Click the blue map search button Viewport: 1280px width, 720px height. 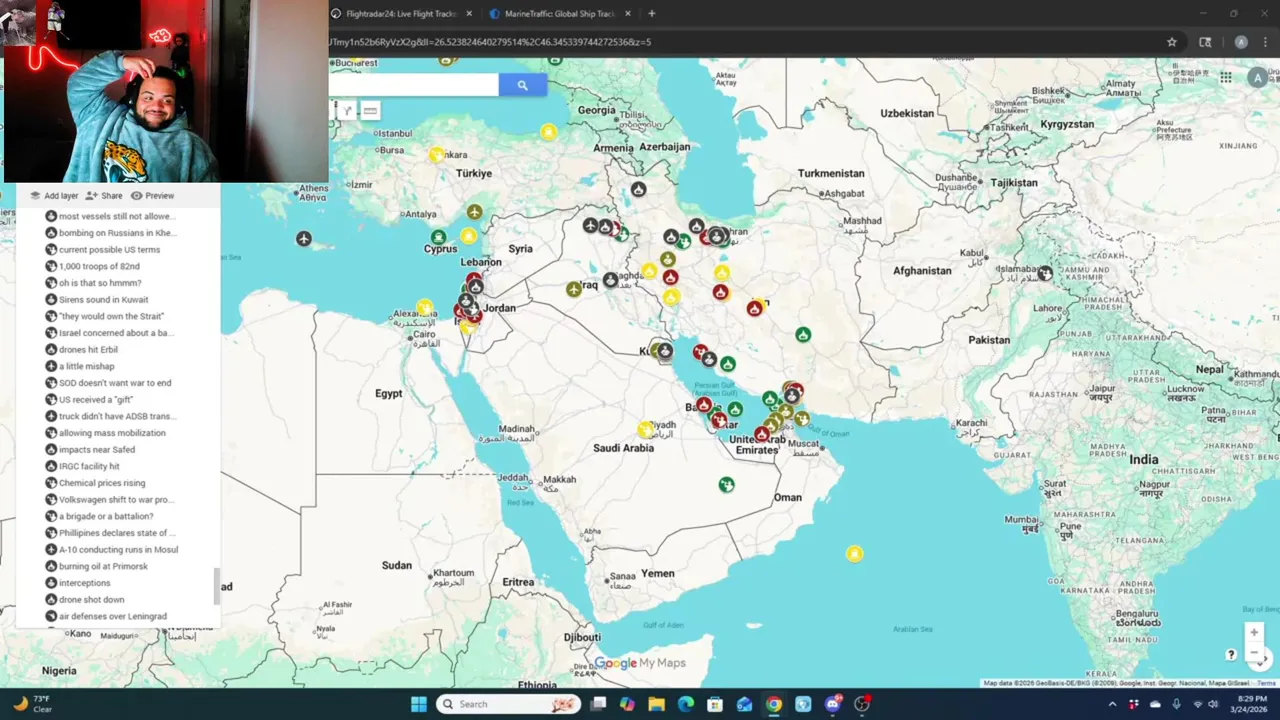coord(522,86)
